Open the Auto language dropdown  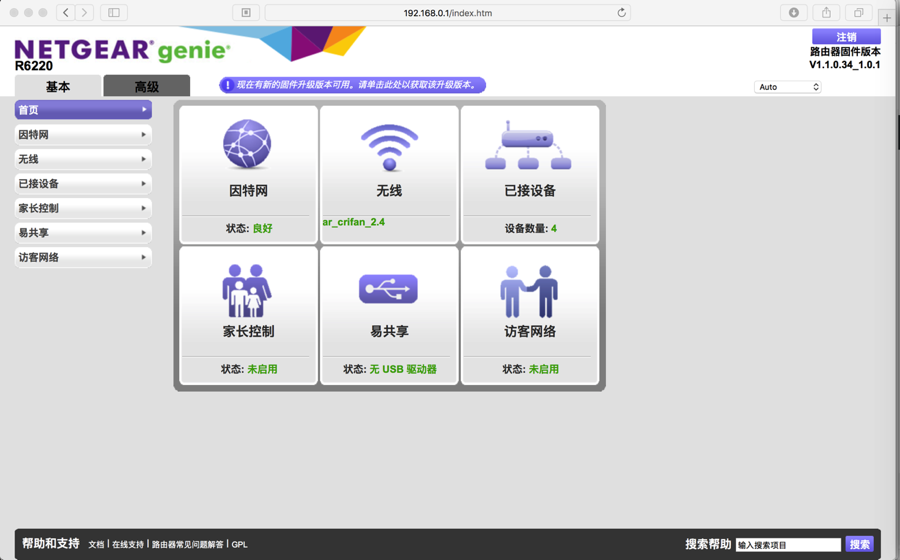pyautogui.click(x=788, y=87)
